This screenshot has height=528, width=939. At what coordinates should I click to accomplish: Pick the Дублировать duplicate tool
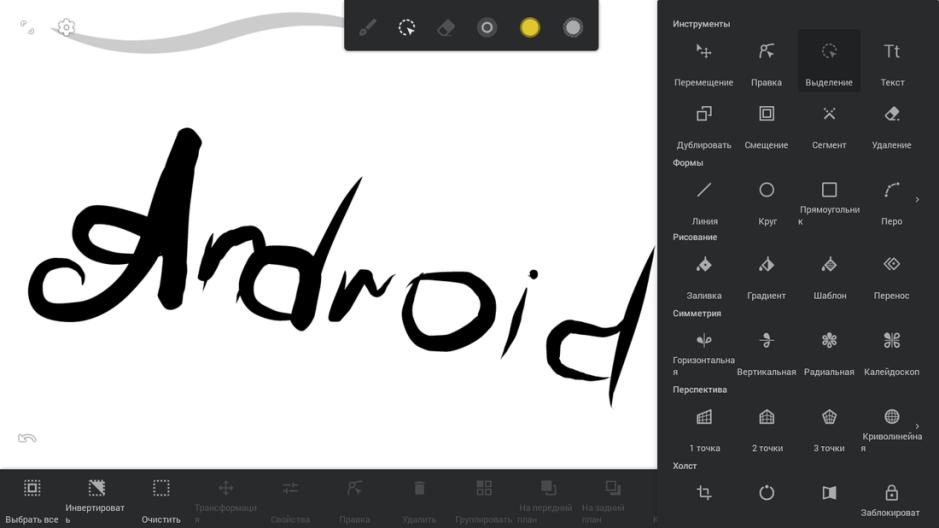[x=704, y=125]
